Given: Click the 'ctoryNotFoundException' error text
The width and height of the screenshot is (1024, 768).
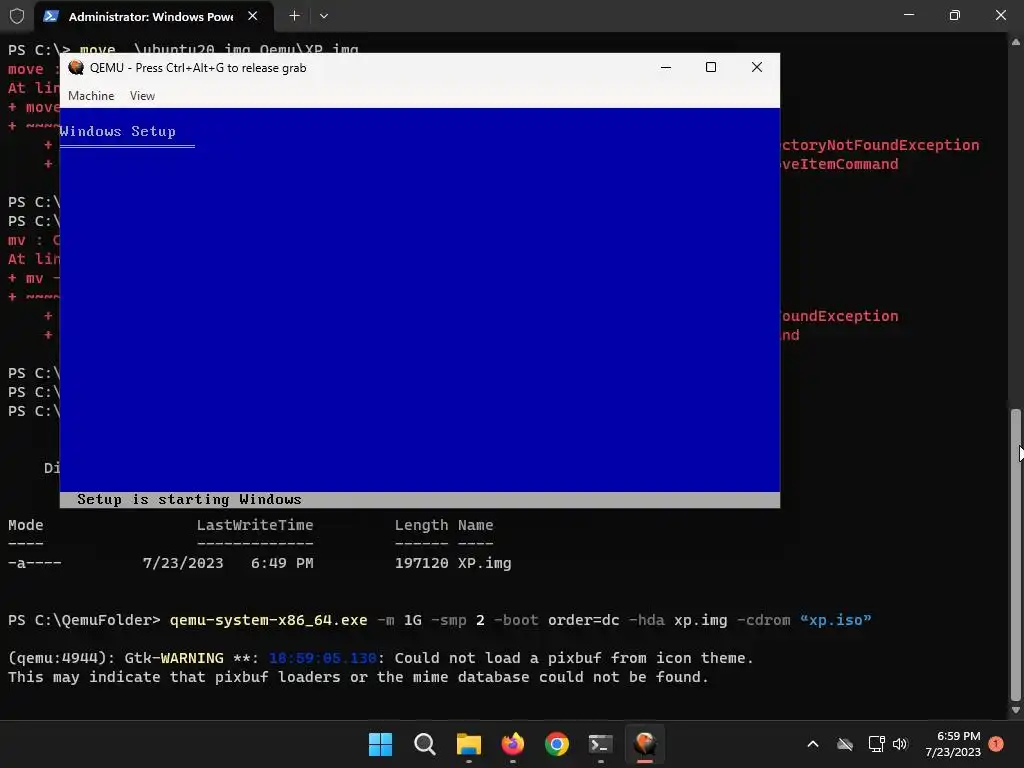Looking at the screenshot, I should click(x=880, y=145).
